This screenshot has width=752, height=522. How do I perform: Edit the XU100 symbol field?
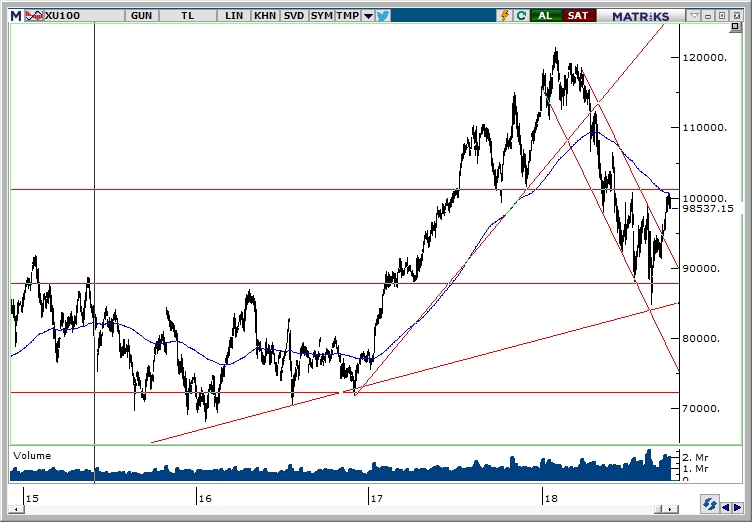coord(83,16)
